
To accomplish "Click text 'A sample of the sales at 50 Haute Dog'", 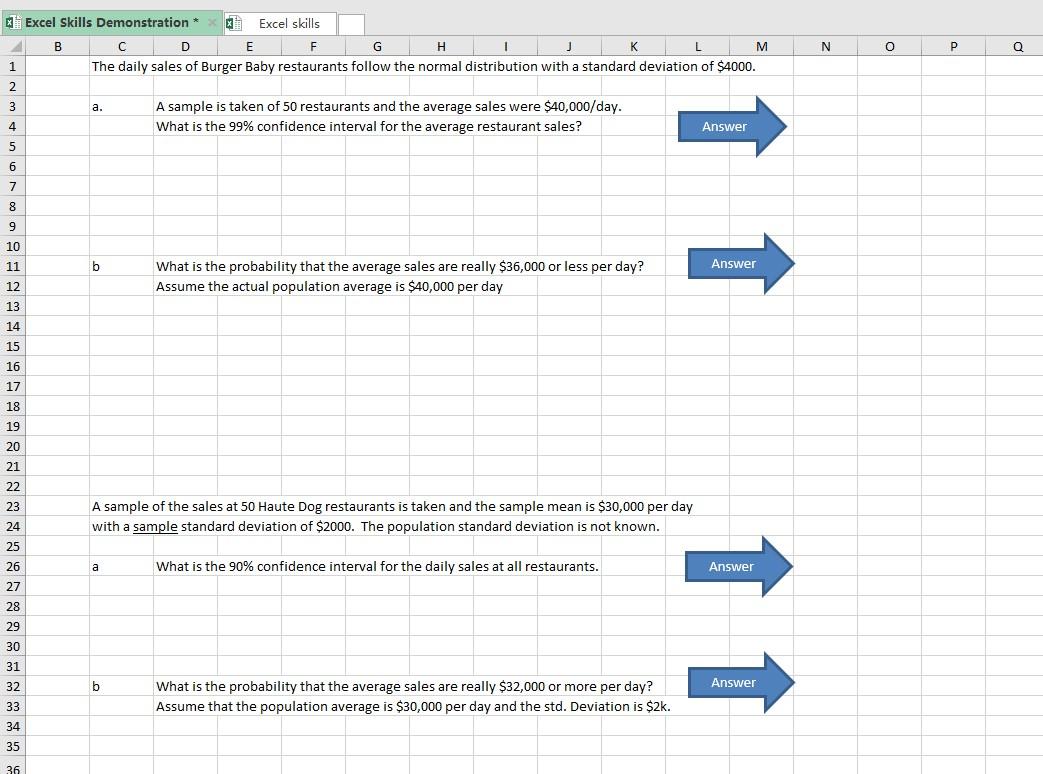I will point(207,507).
